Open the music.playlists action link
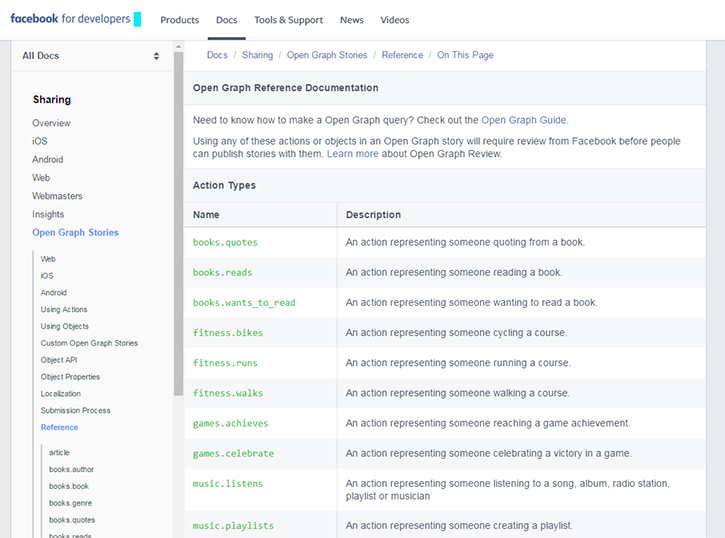725x538 pixels. (233, 526)
